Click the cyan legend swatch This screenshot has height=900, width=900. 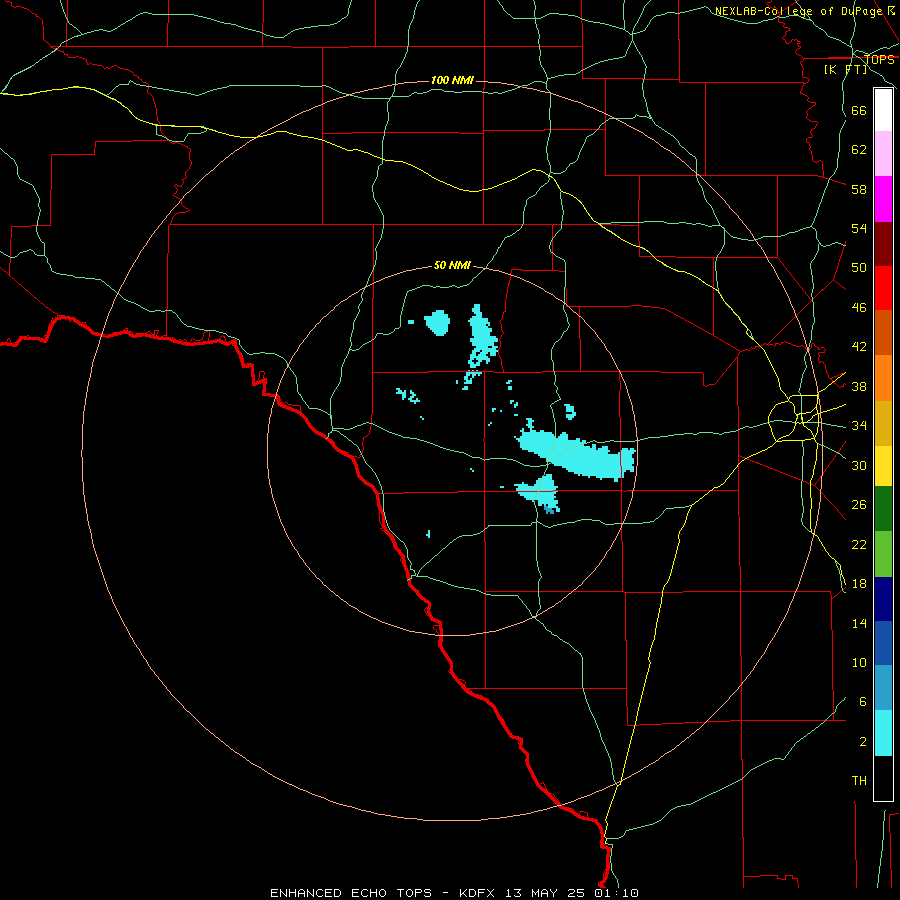[883, 733]
